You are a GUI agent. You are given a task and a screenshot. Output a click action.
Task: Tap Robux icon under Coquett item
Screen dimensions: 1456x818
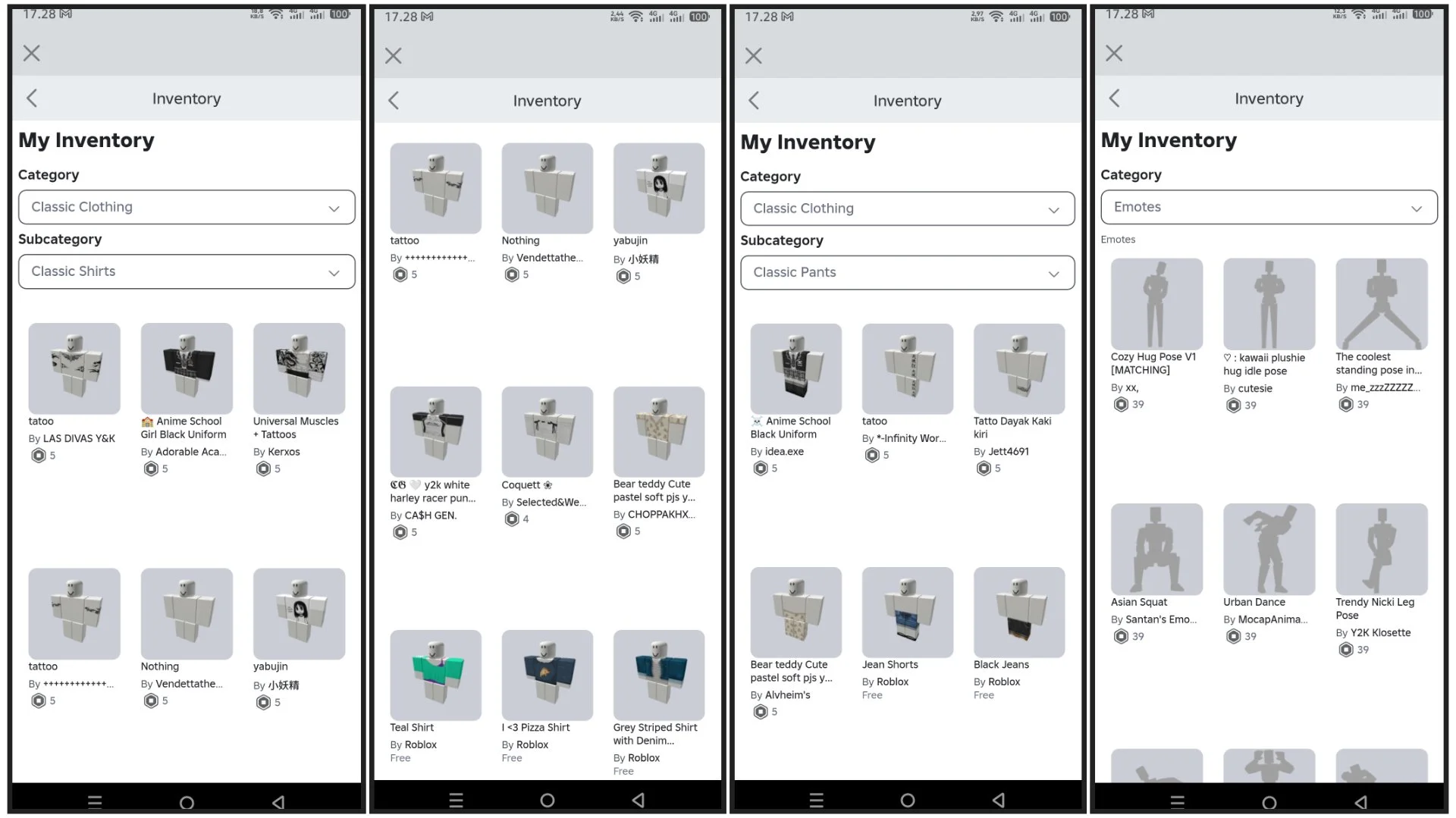tap(512, 519)
